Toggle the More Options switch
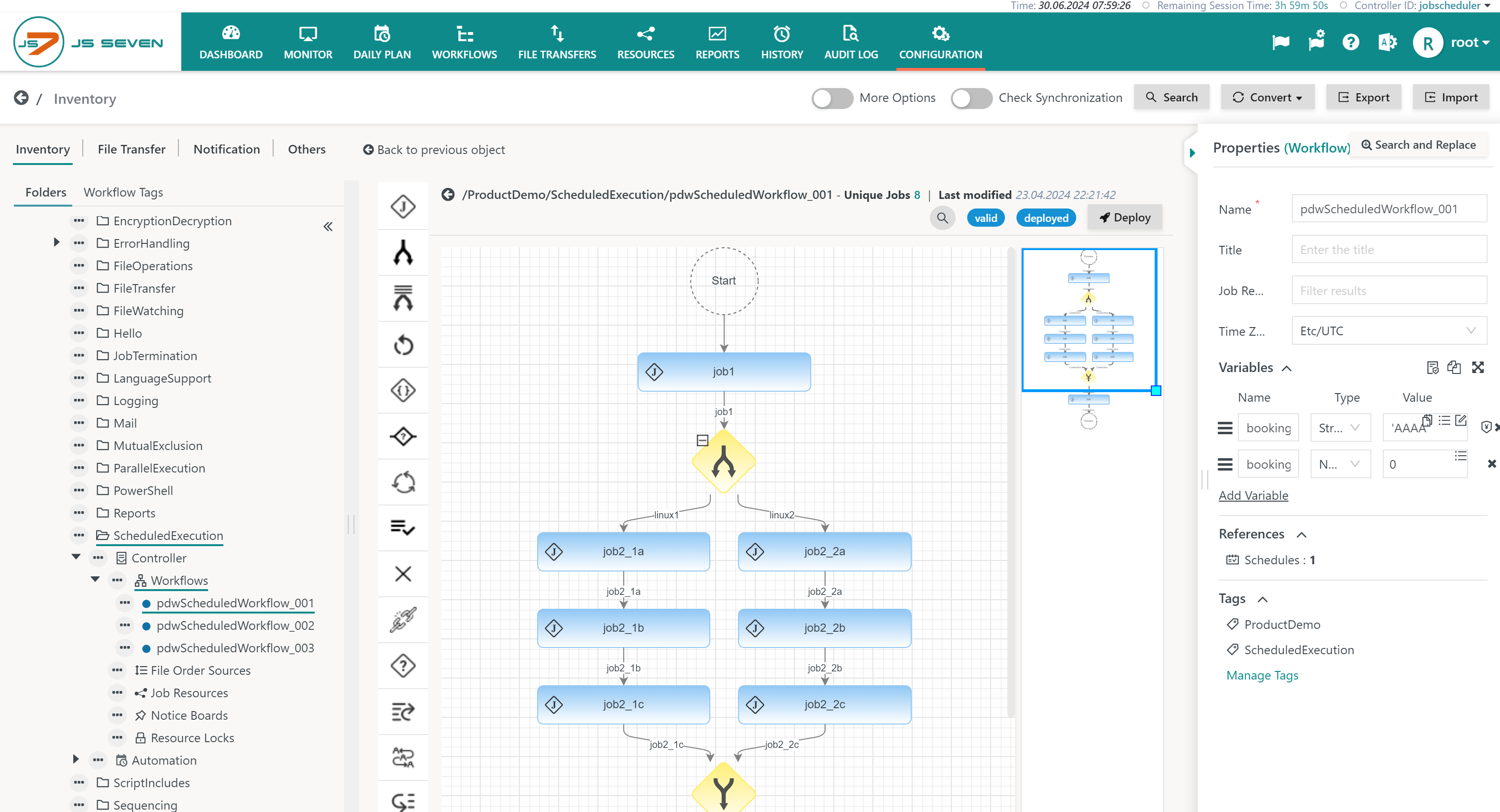Image resolution: width=1500 pixels, height=812 pixels. pyautogui.click(x=832, y=98)
